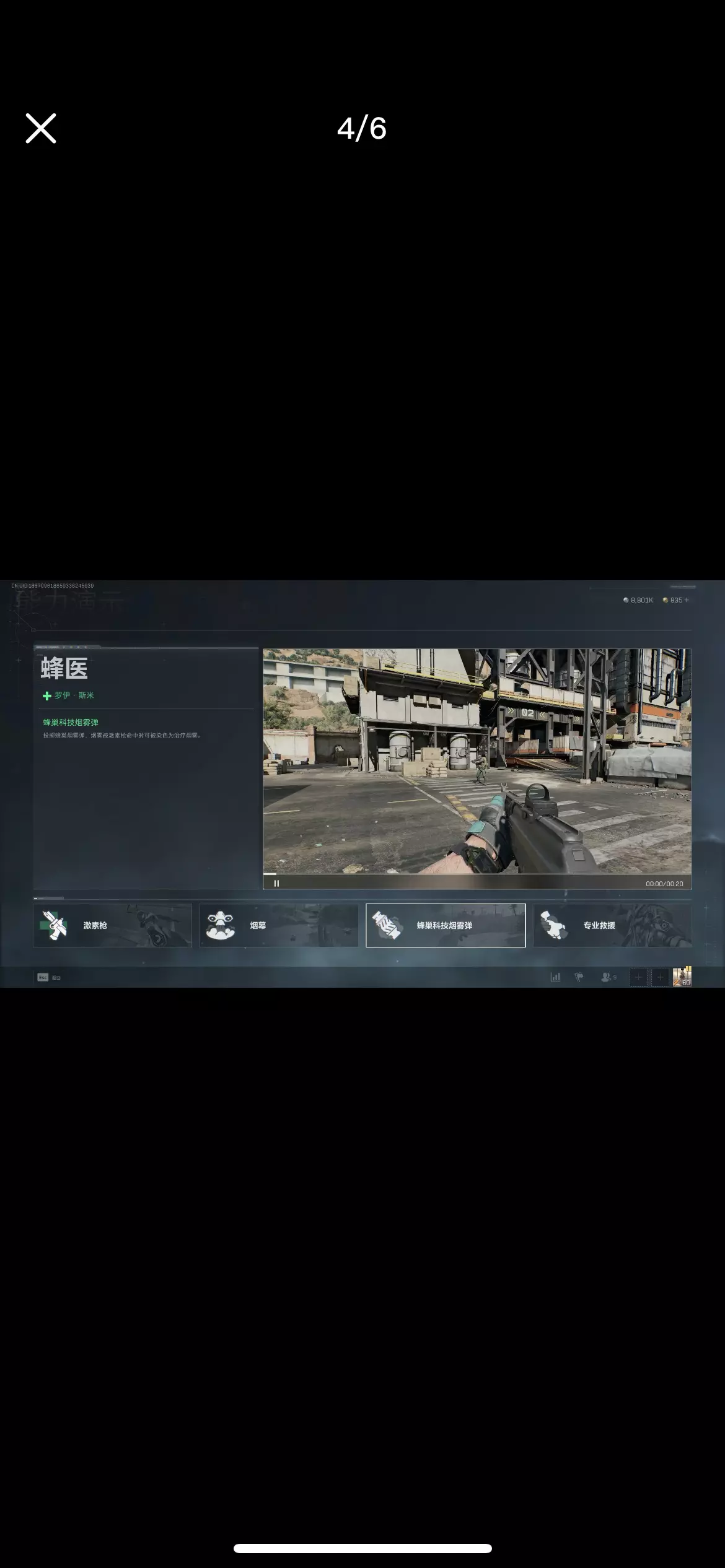The width and height of the screenshot is (725, 1568).
Task: Click the 8,801K currency balance
Action: tap(638, 600)
